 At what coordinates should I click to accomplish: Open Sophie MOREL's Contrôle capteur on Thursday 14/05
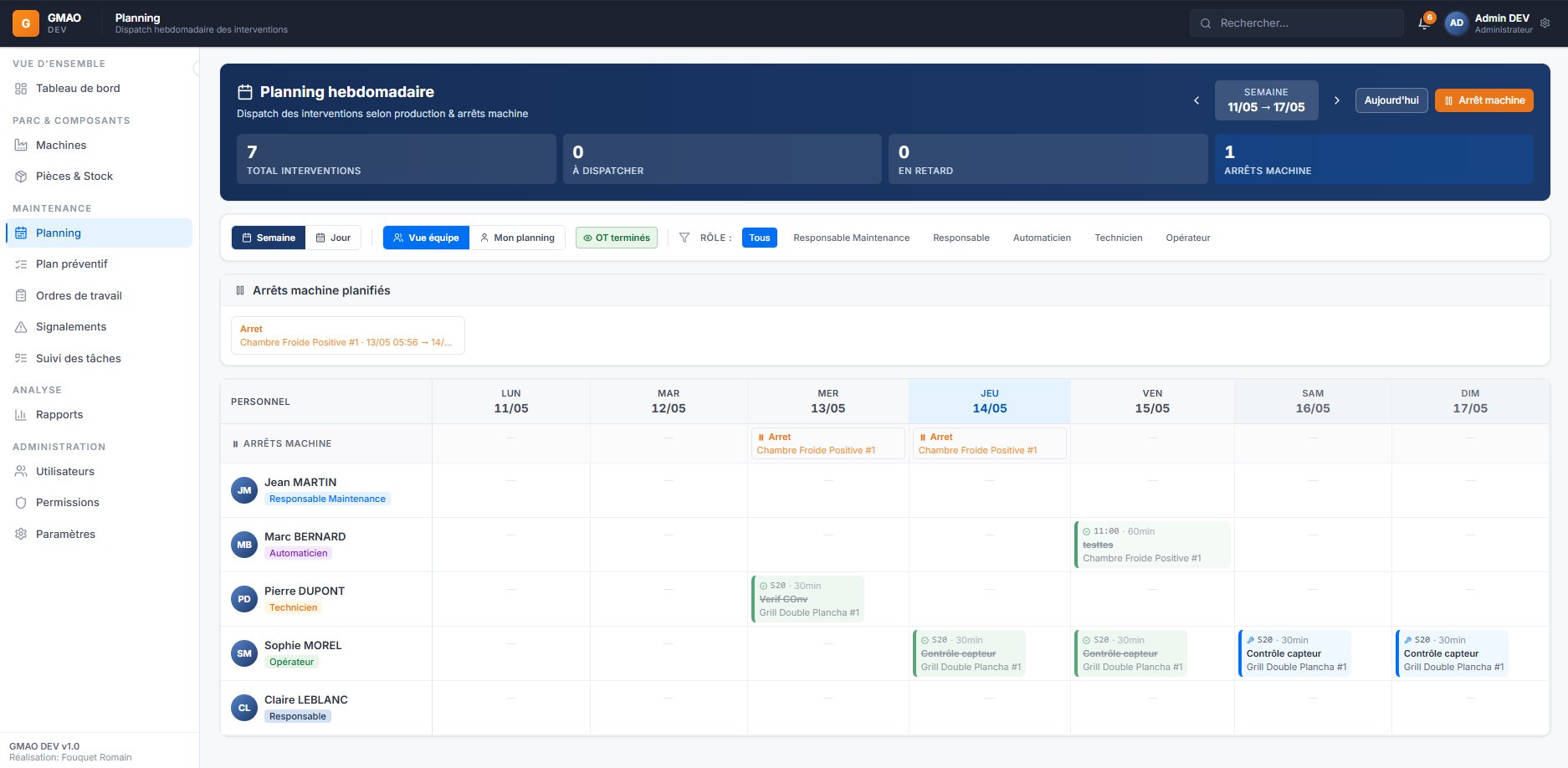(x=969, y=653)
